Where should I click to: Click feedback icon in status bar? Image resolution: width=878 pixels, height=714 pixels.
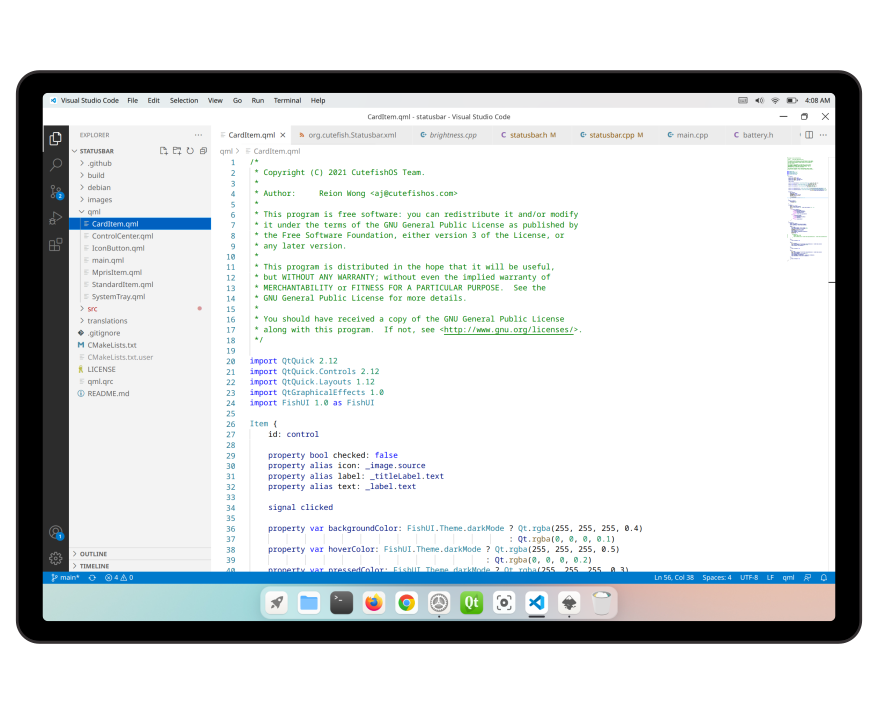[x=807, y=577]
